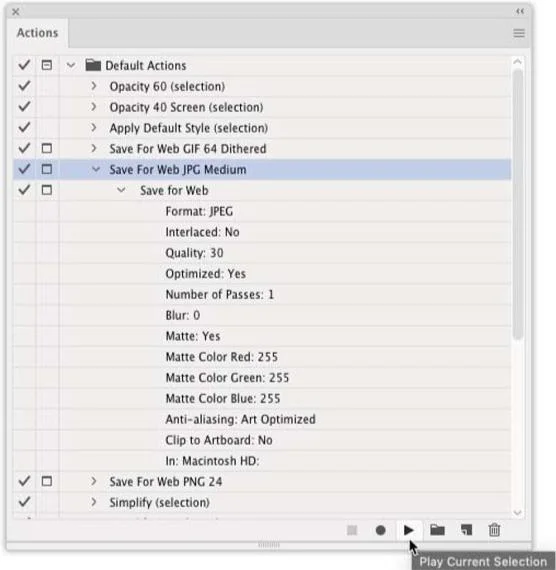Click the panel resize grip at bottom
556x570 pixels.
point(269,545)
